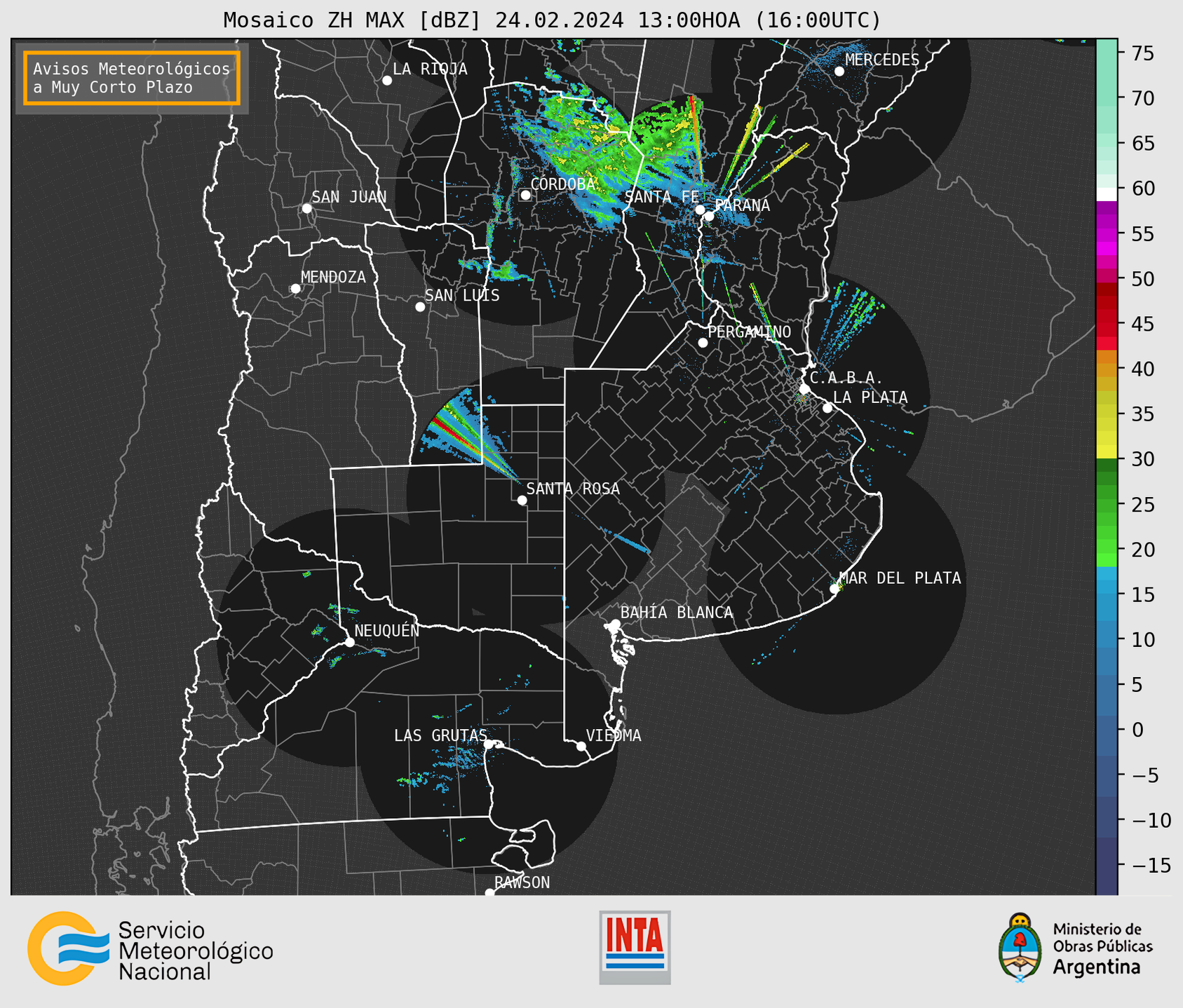1183x1008 pixels.
Task: Click the 75 dBZ level on colorbar
Action: (1107, 53)
